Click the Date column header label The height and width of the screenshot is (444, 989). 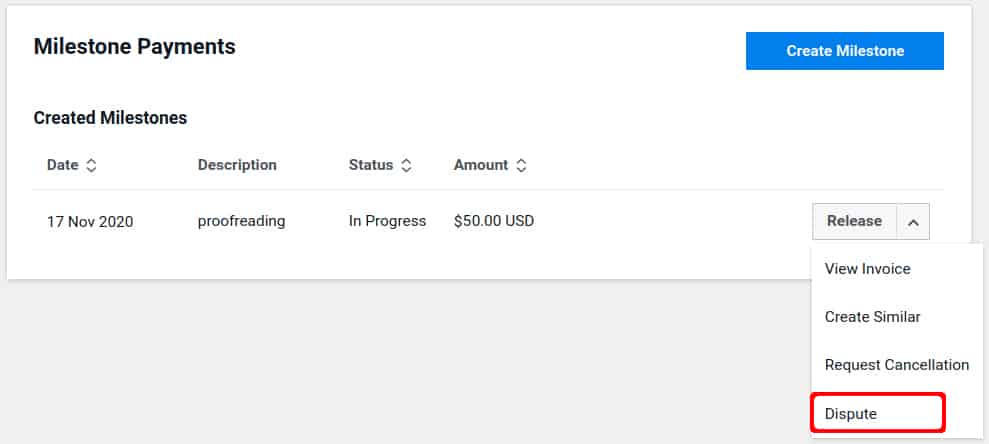(62, 165)
